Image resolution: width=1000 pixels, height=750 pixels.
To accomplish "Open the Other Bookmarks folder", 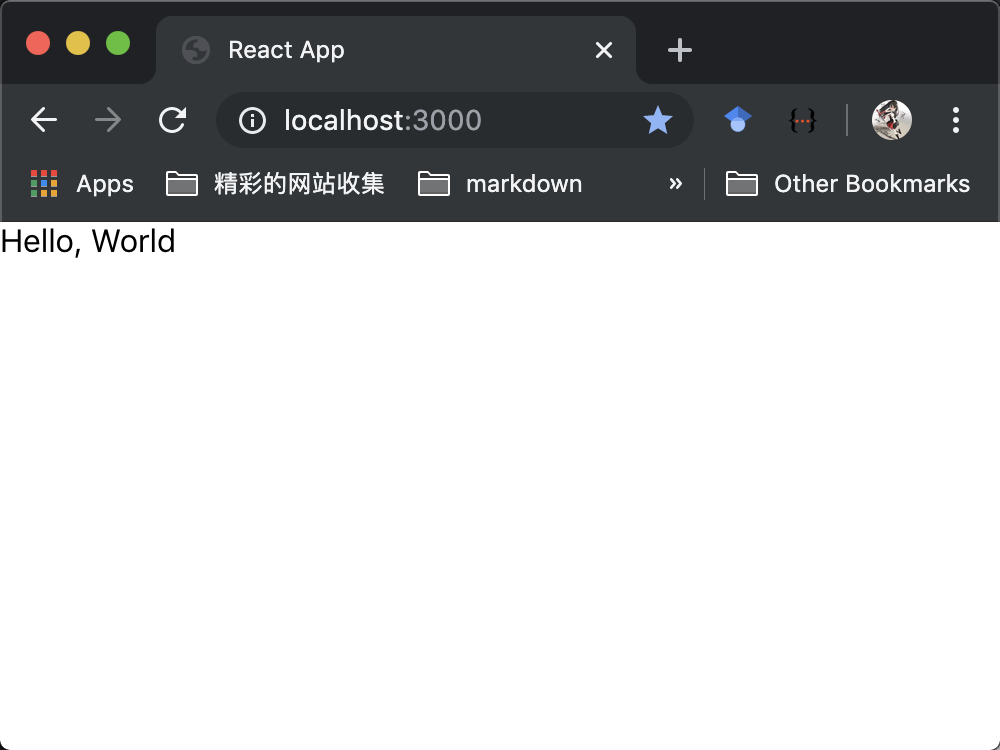I will tap(848, 184).
